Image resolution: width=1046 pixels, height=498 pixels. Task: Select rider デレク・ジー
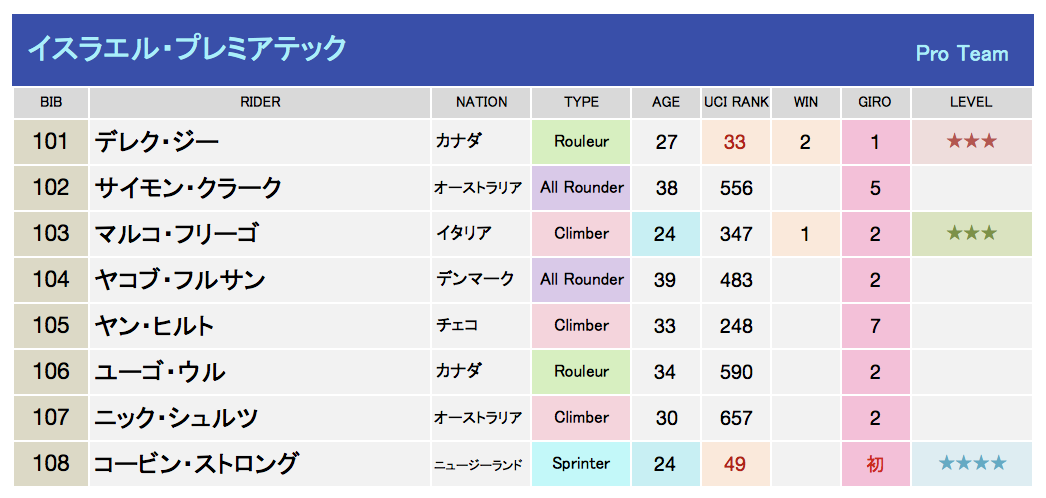pyautogui.click(x=157, y=142)
